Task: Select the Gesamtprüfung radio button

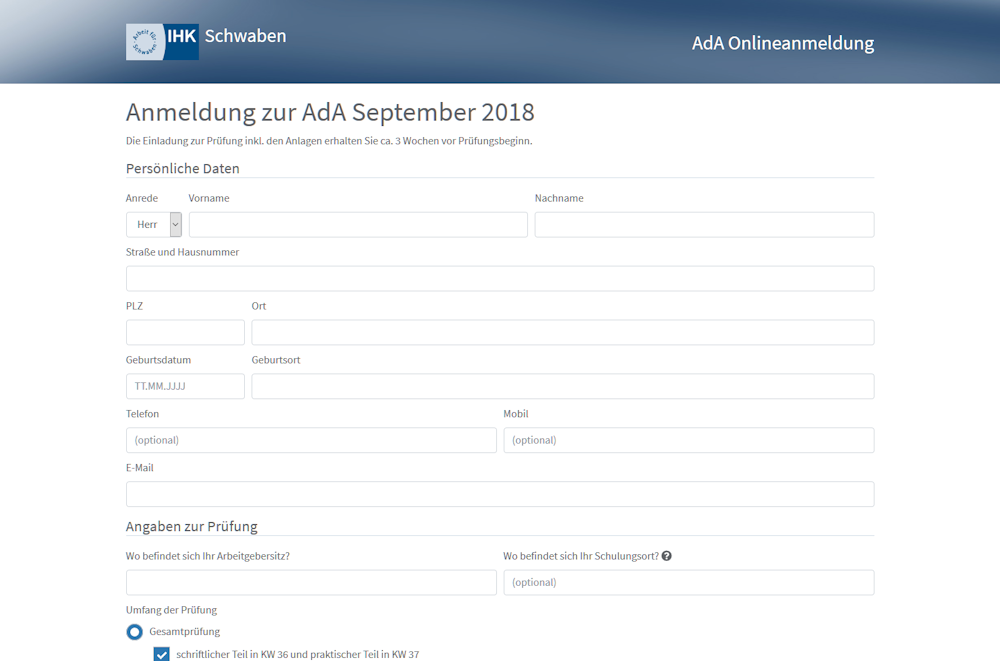Action: 135,632
